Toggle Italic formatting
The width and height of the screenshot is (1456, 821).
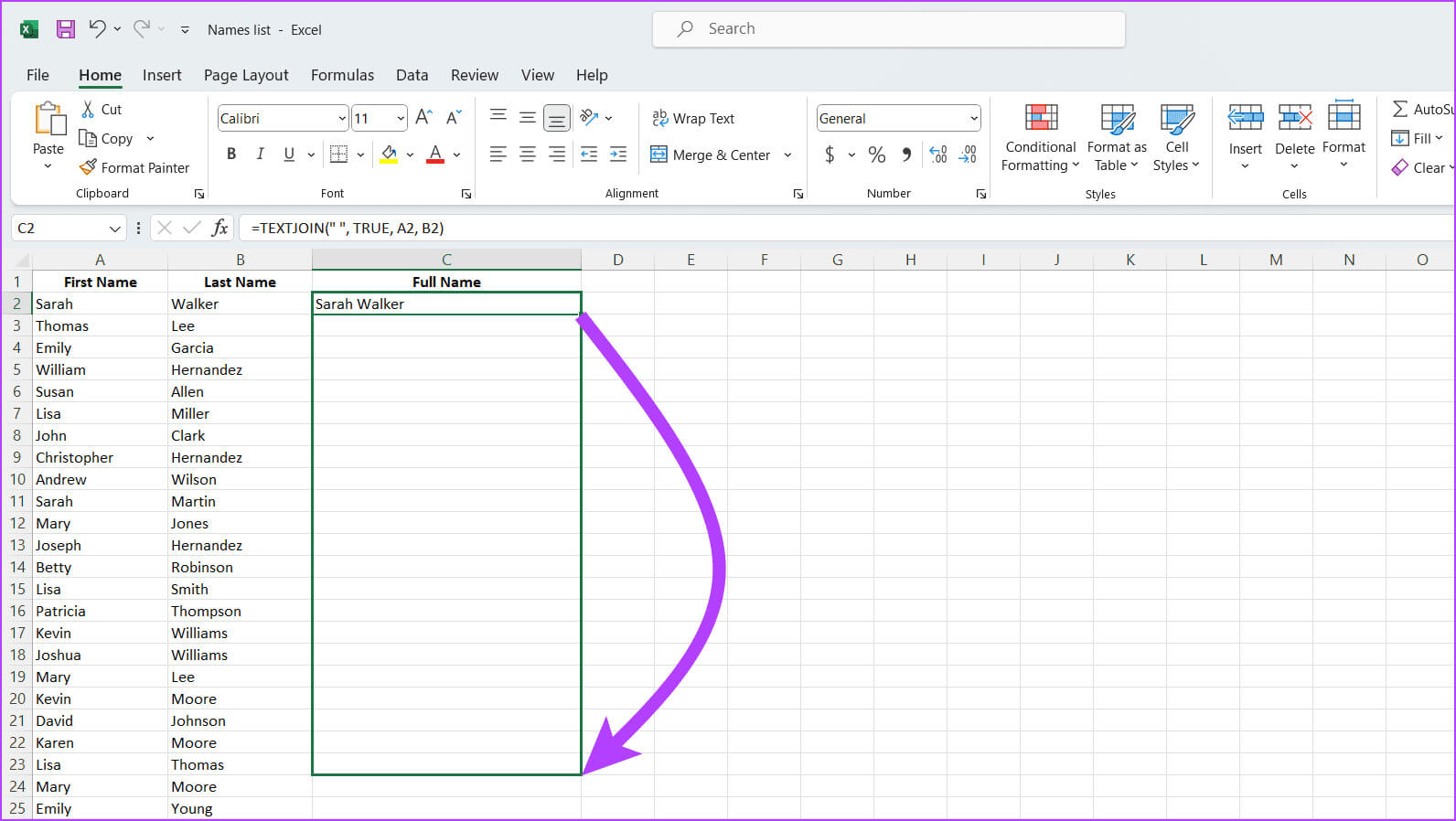pos(261,155)
